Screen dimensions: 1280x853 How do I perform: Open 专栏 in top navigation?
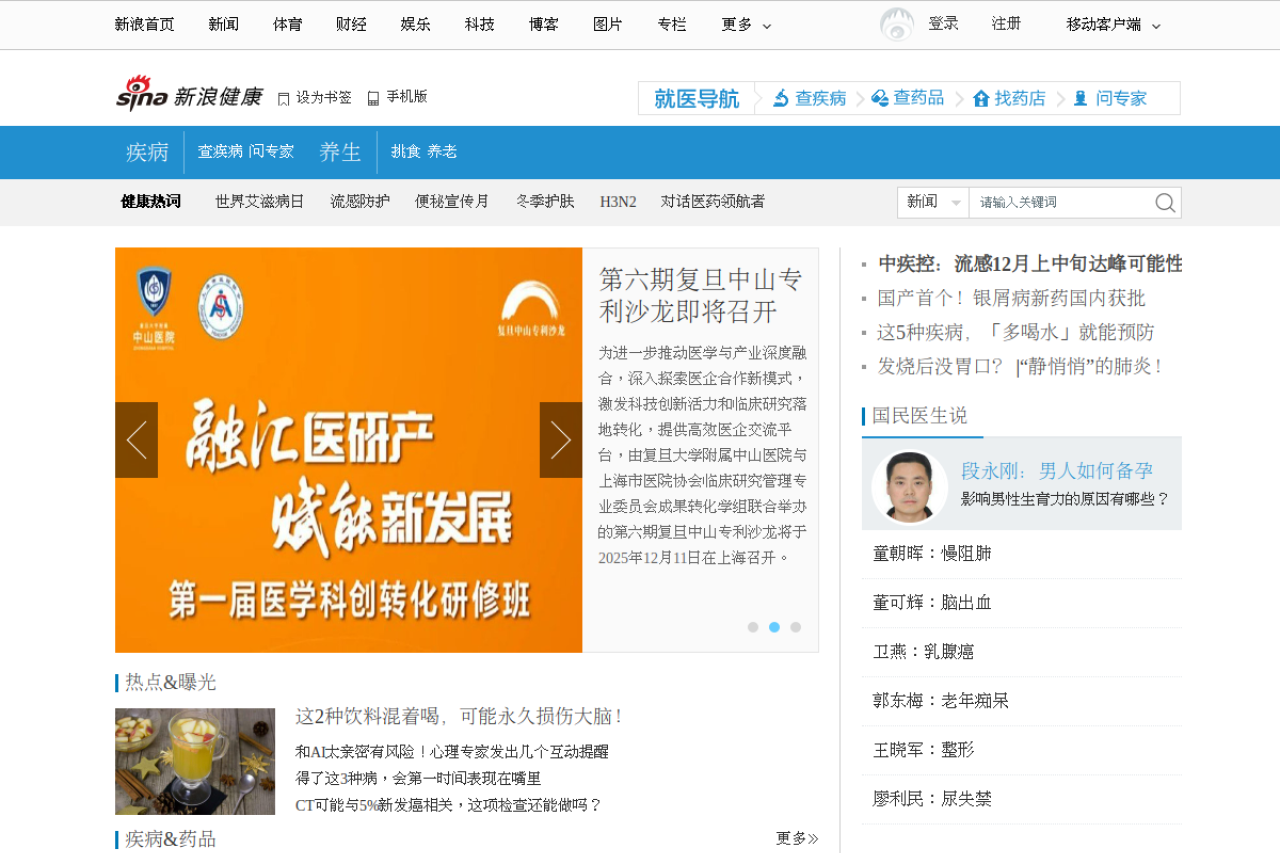(x=672, y=25)
